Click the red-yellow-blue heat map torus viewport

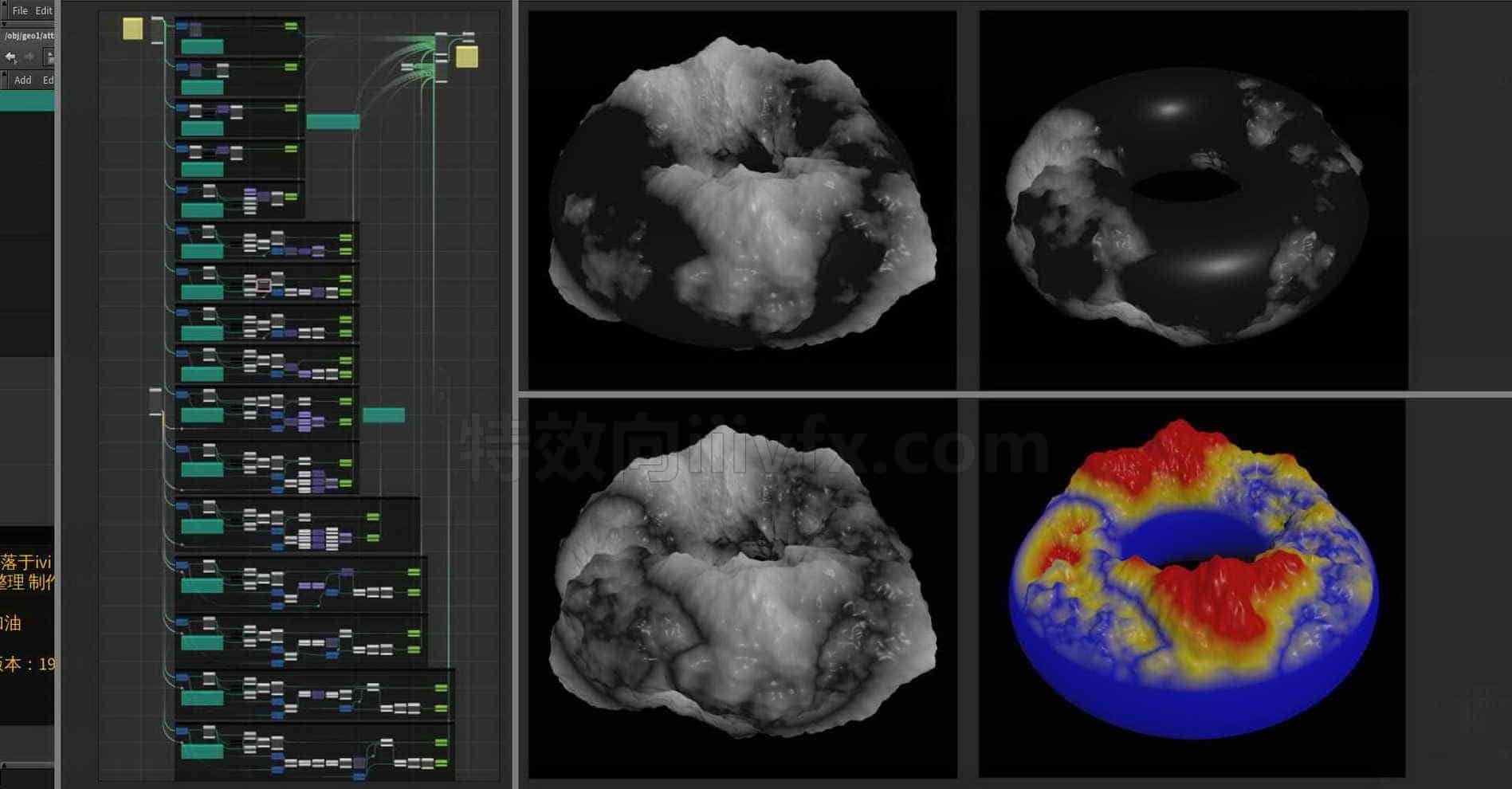coord(1192,588)
